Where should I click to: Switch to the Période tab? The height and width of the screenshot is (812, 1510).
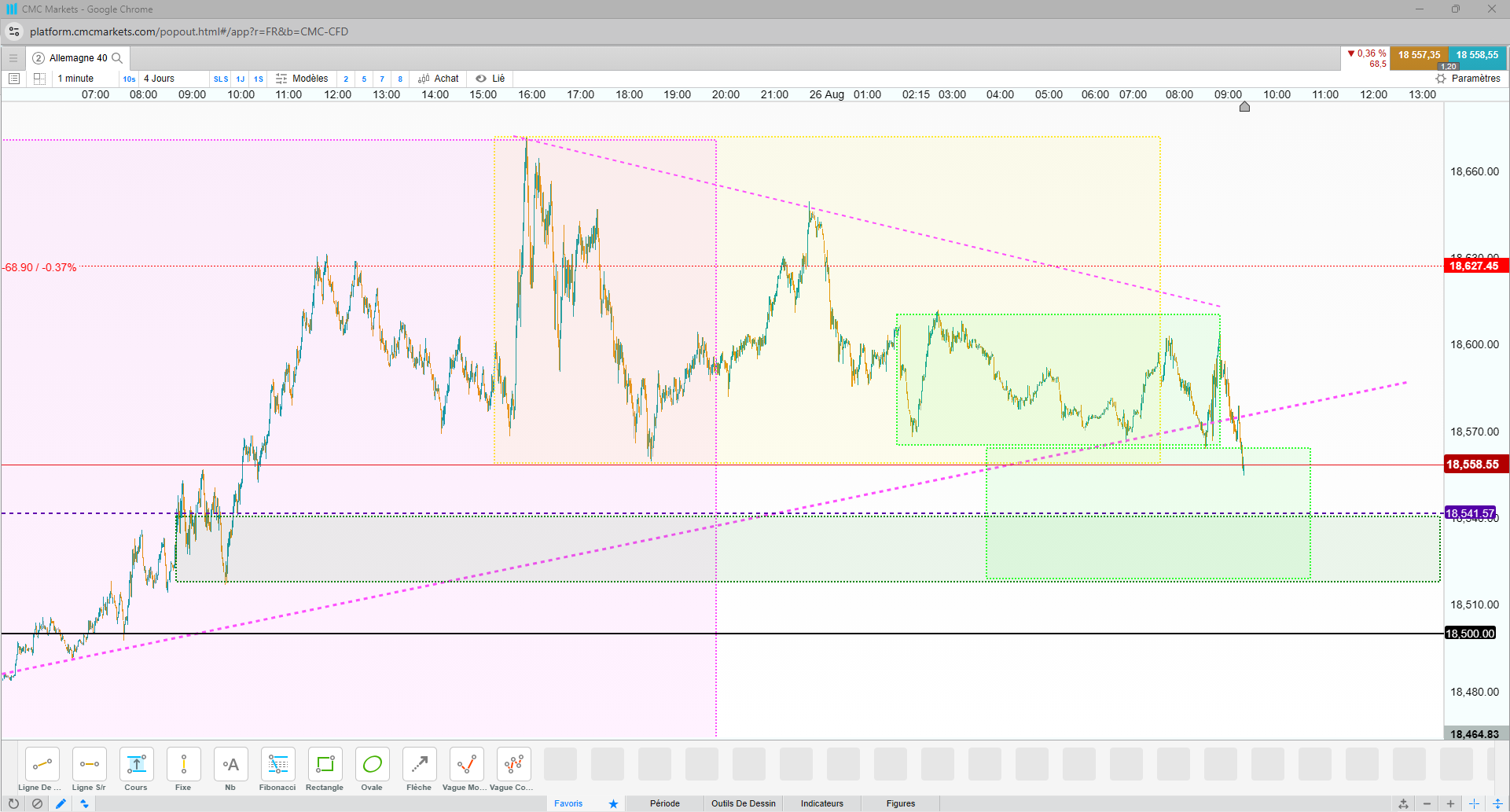pyautogui.click(x=665, y=803)
